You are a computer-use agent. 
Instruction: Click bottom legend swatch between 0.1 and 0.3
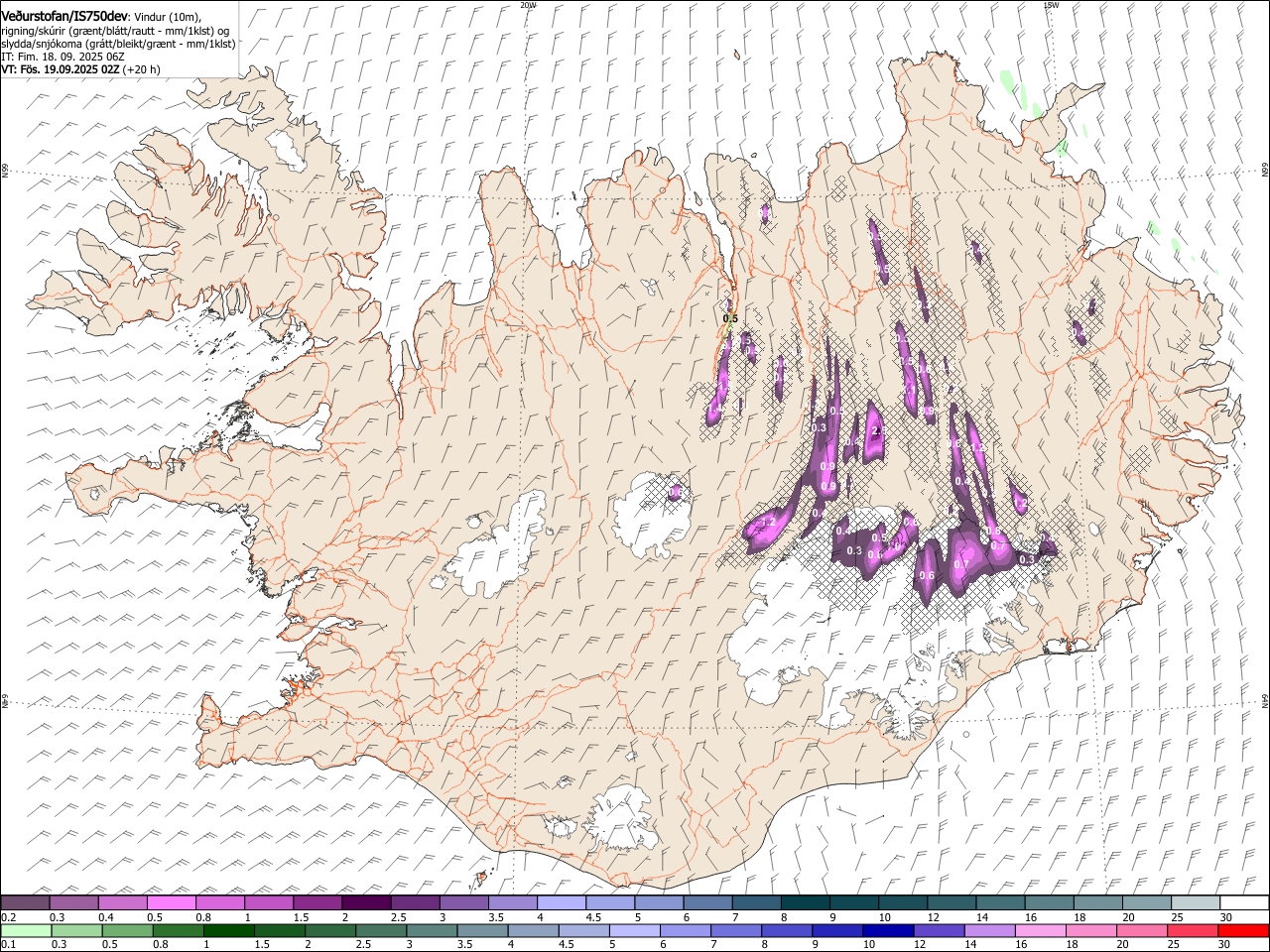(x=25, y=931)
